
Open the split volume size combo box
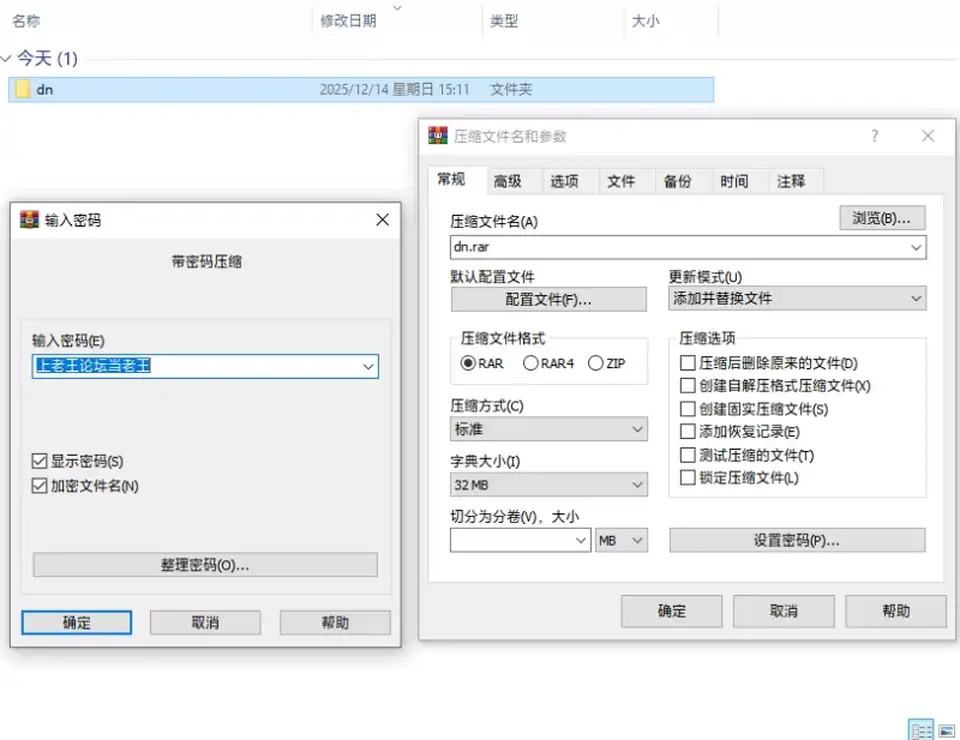coord(520,540)
